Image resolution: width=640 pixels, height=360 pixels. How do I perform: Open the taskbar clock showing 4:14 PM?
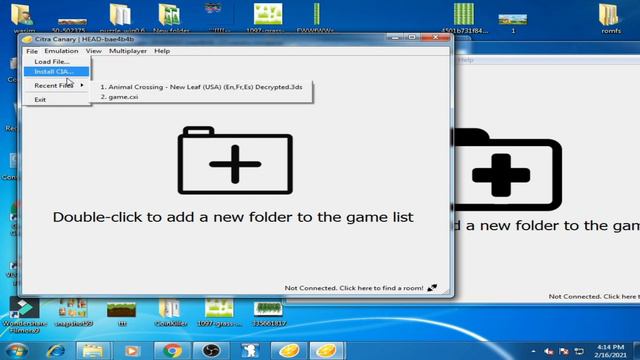(x=610, y=351)
